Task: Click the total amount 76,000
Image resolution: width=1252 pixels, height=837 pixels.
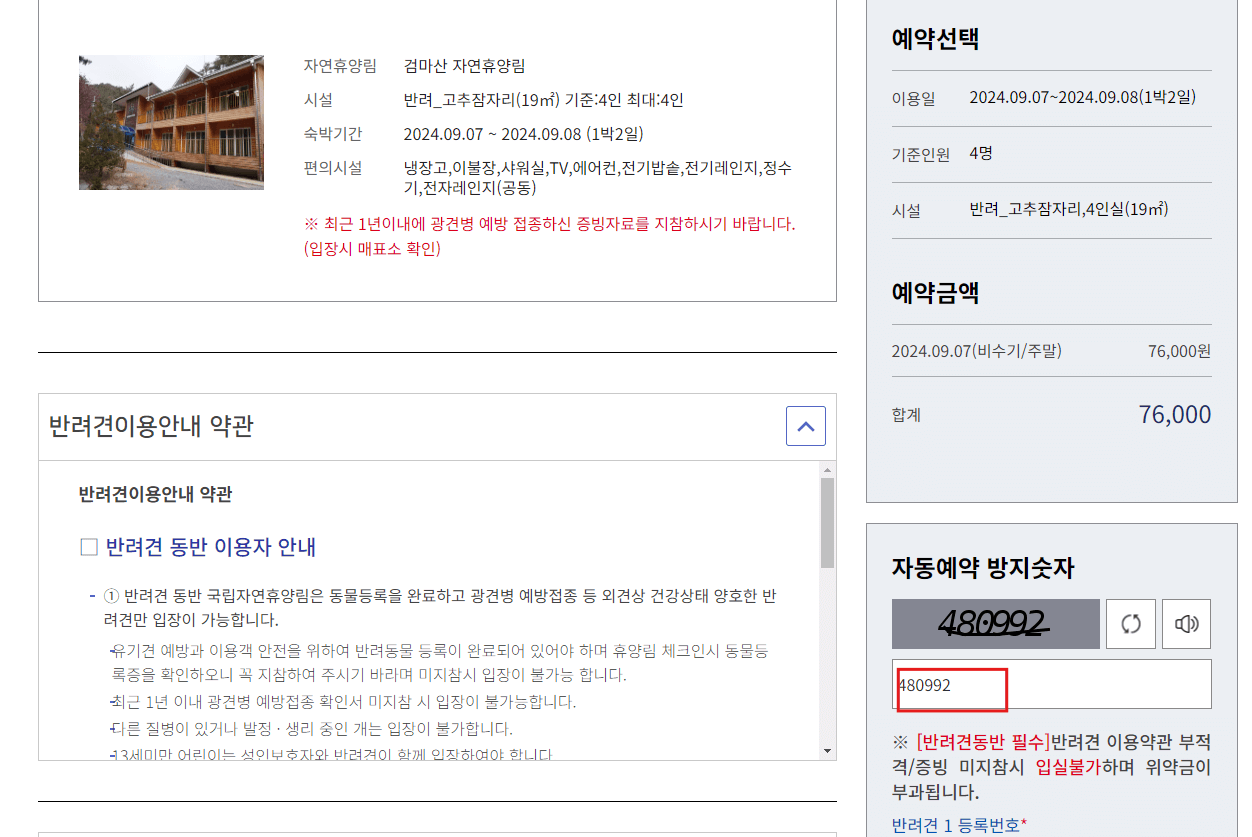Action: (x=1174, y=414)
